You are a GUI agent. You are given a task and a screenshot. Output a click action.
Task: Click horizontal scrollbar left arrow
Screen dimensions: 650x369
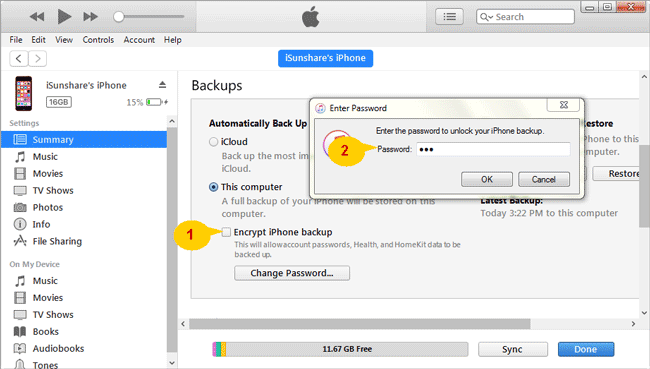[x=183, y=323]
